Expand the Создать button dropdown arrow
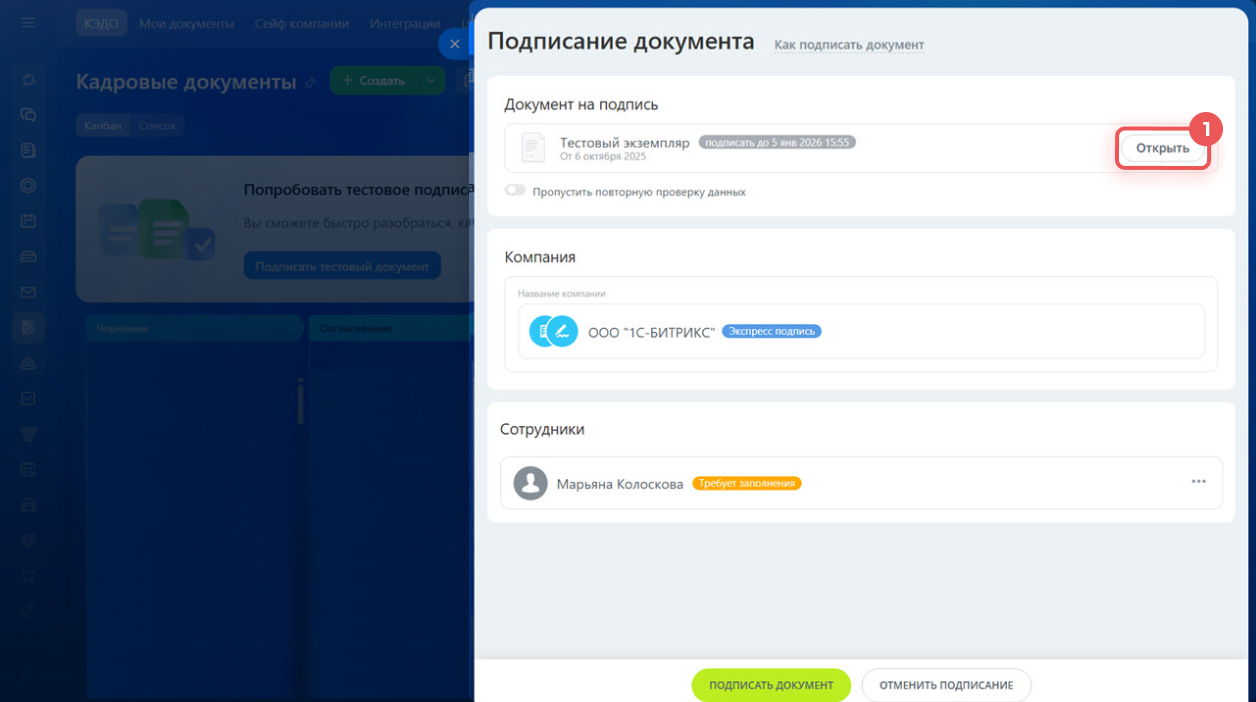Image resolution: width=1256 pixels, height=702 pixels. coord(430,81)
